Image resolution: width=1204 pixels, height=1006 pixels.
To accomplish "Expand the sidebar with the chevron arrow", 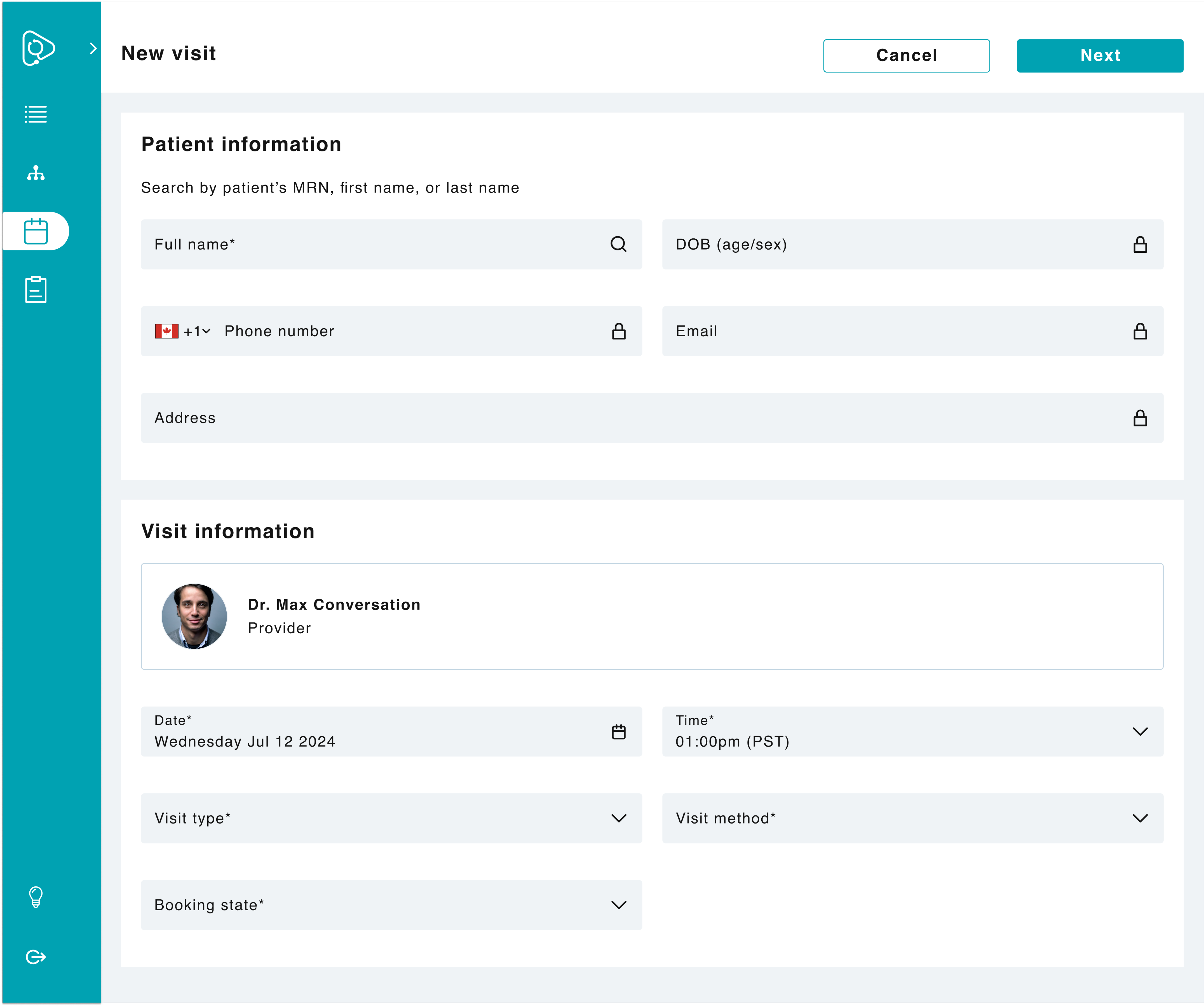I will pos(93,49).
